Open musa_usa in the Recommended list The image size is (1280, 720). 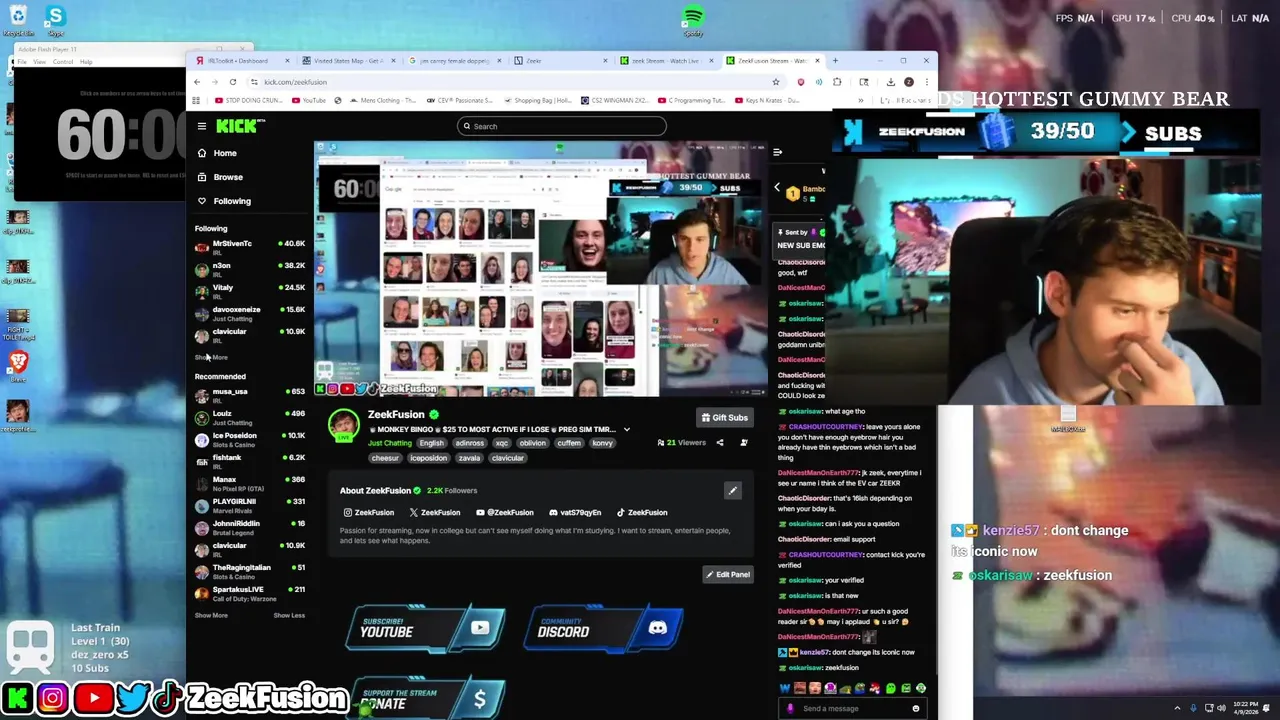coord(250,395)
